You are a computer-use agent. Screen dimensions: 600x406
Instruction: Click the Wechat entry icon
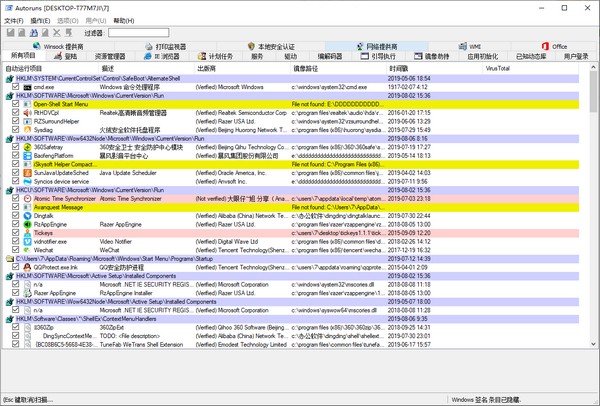pos(26,250)
